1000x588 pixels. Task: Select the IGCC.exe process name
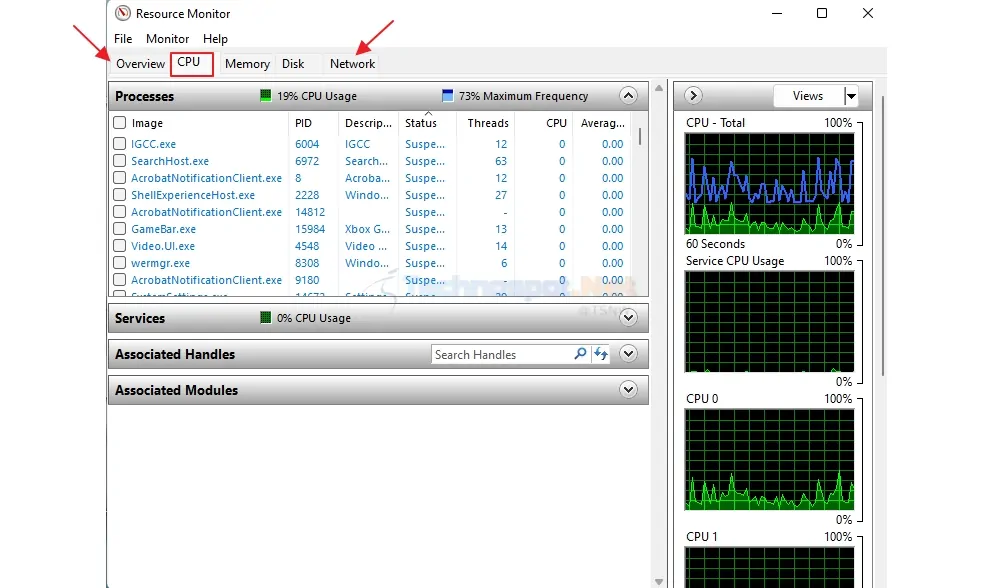(x=154, y=144)
